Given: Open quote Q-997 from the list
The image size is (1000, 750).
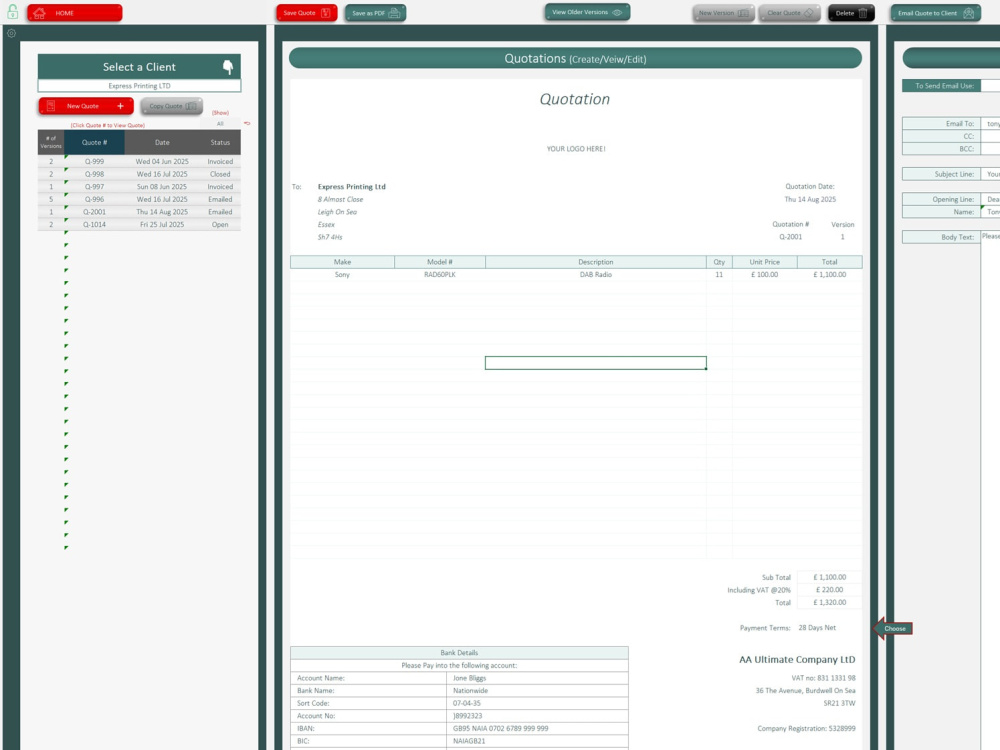Looking at the screenshot, I should [94, 187].
